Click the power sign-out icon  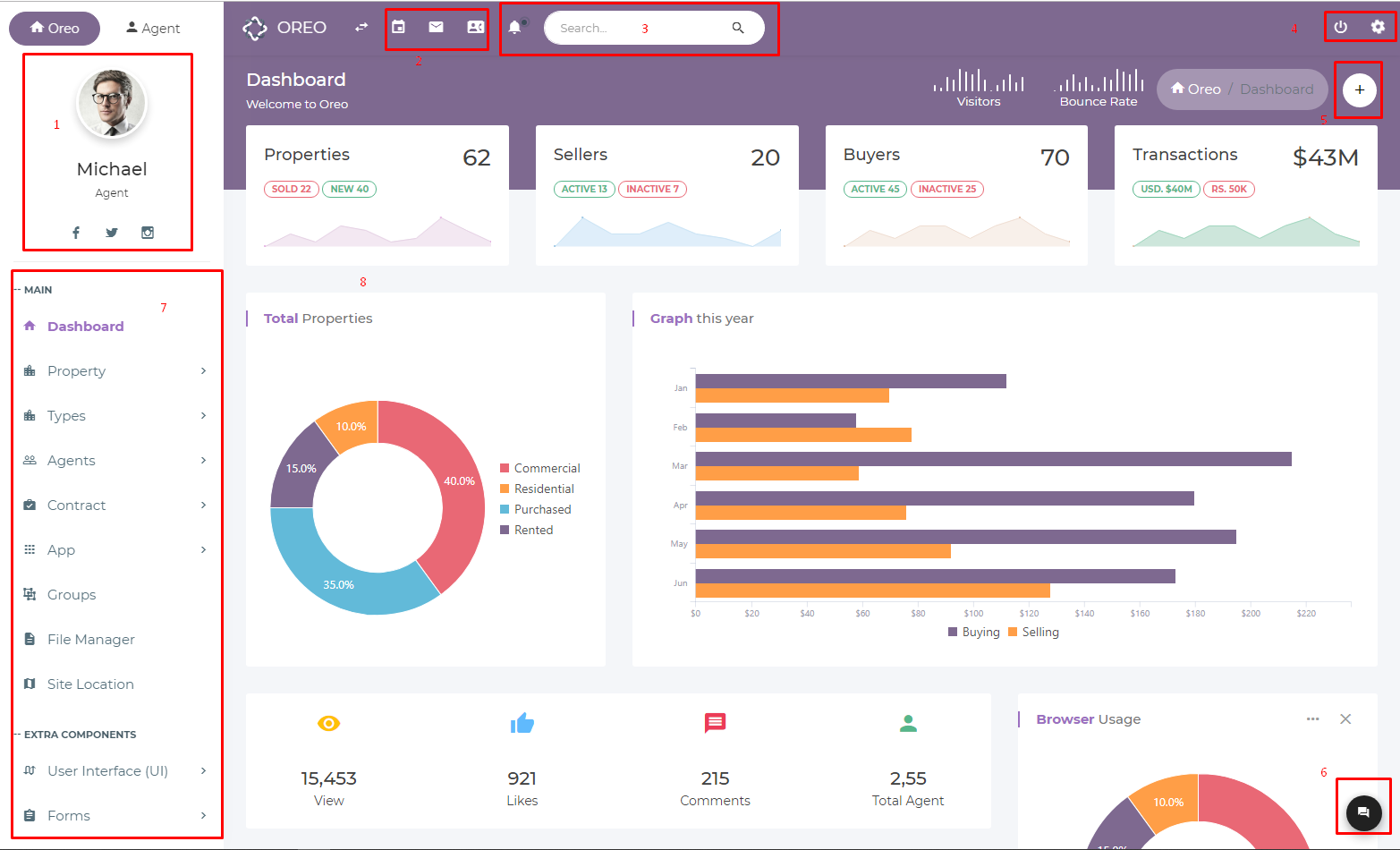click(x=1340, y=28)
